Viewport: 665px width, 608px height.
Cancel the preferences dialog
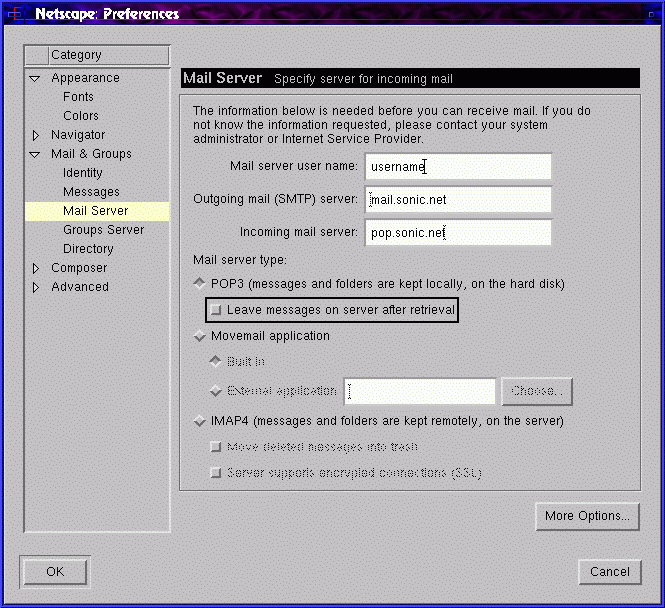click(x=610, y=572)
